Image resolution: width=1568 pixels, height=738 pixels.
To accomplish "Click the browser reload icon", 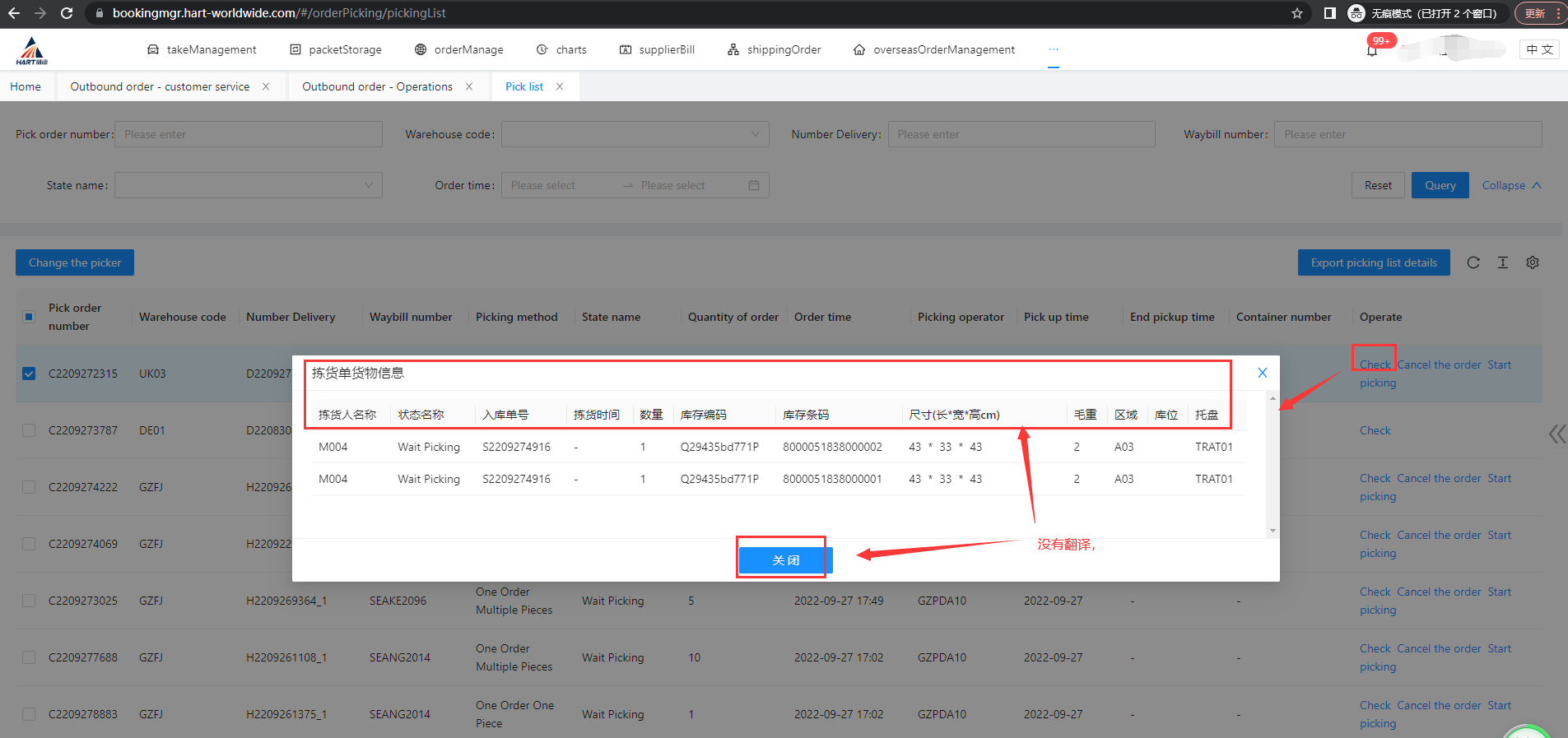I will point(67,13).
